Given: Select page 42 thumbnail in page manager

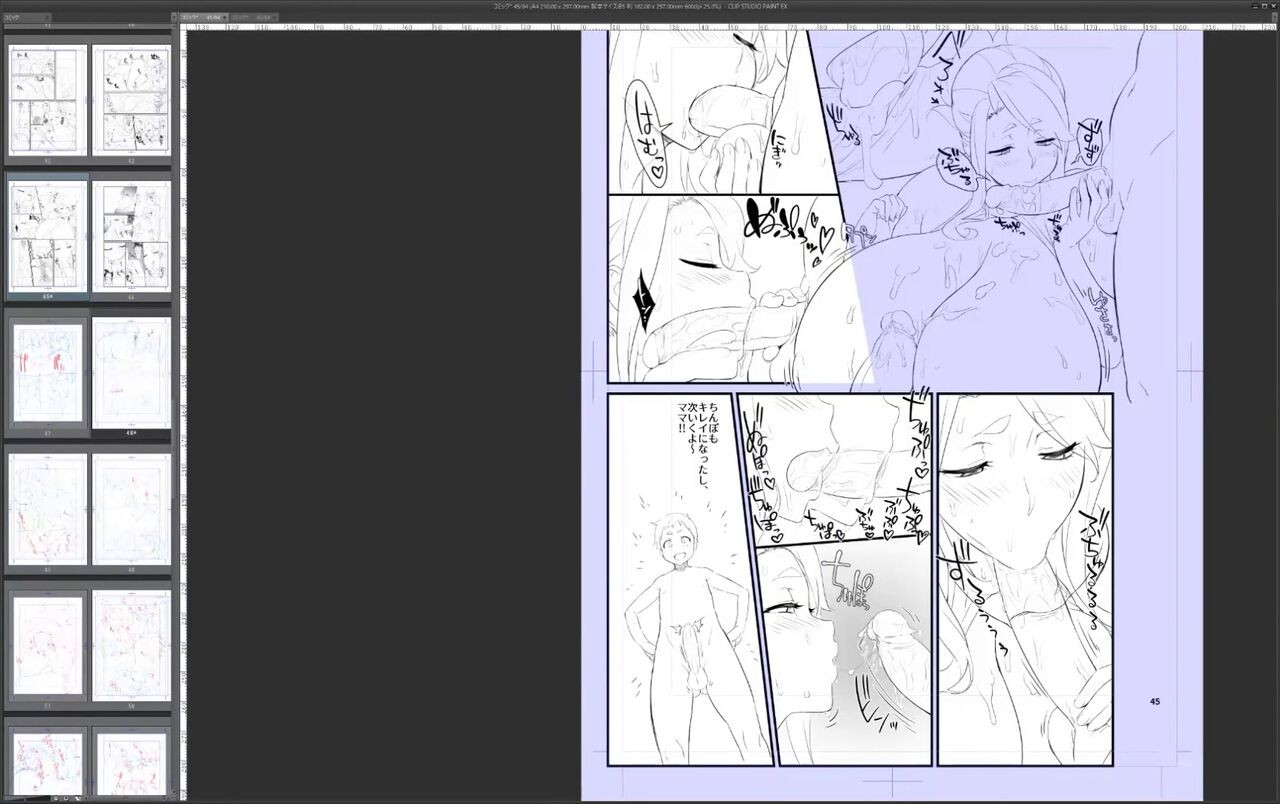Looking at the screenshot, I should 131,100.
